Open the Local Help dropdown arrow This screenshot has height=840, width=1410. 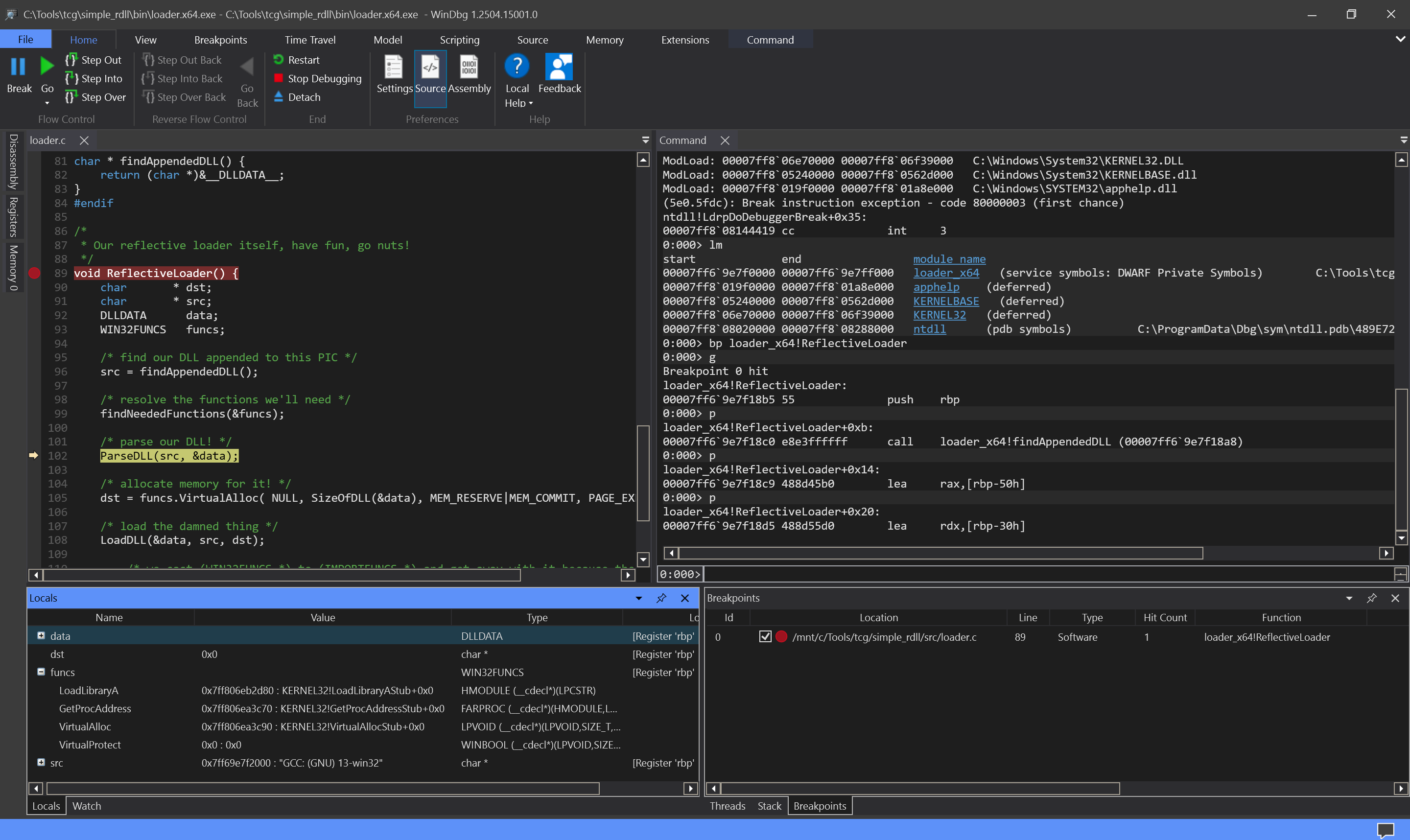click(x=530, y=103)
